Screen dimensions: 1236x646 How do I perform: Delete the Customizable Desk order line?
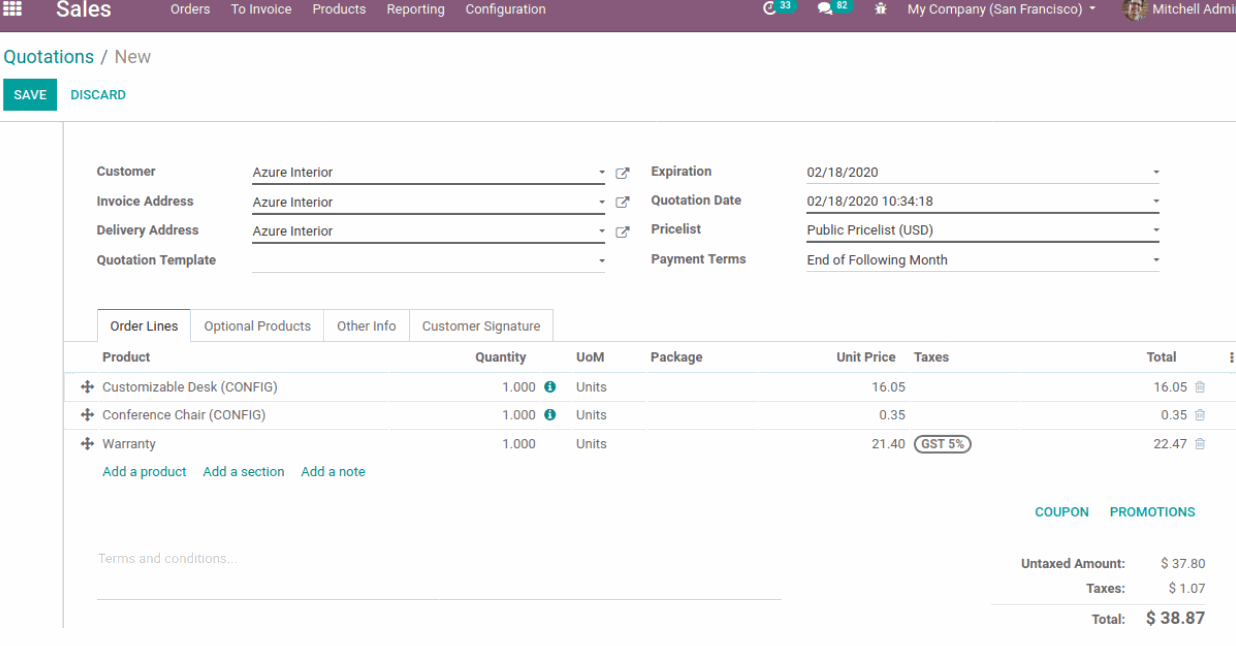point(1200,387)
